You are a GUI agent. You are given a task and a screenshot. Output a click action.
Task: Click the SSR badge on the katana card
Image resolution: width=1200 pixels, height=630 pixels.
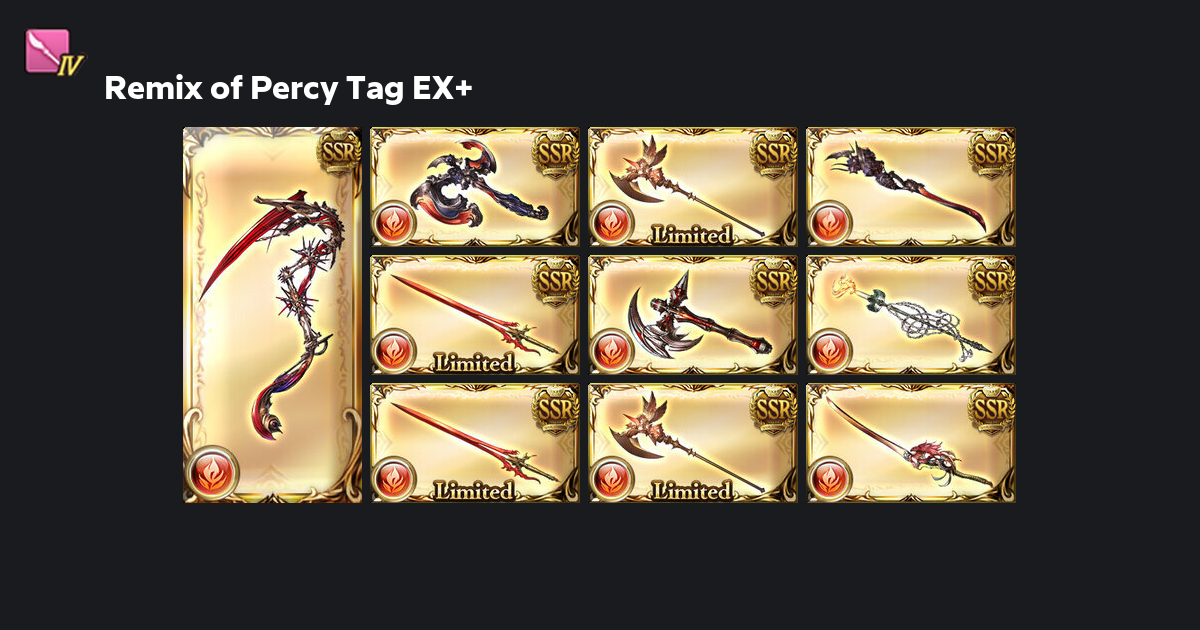click(x=992, y=407)
